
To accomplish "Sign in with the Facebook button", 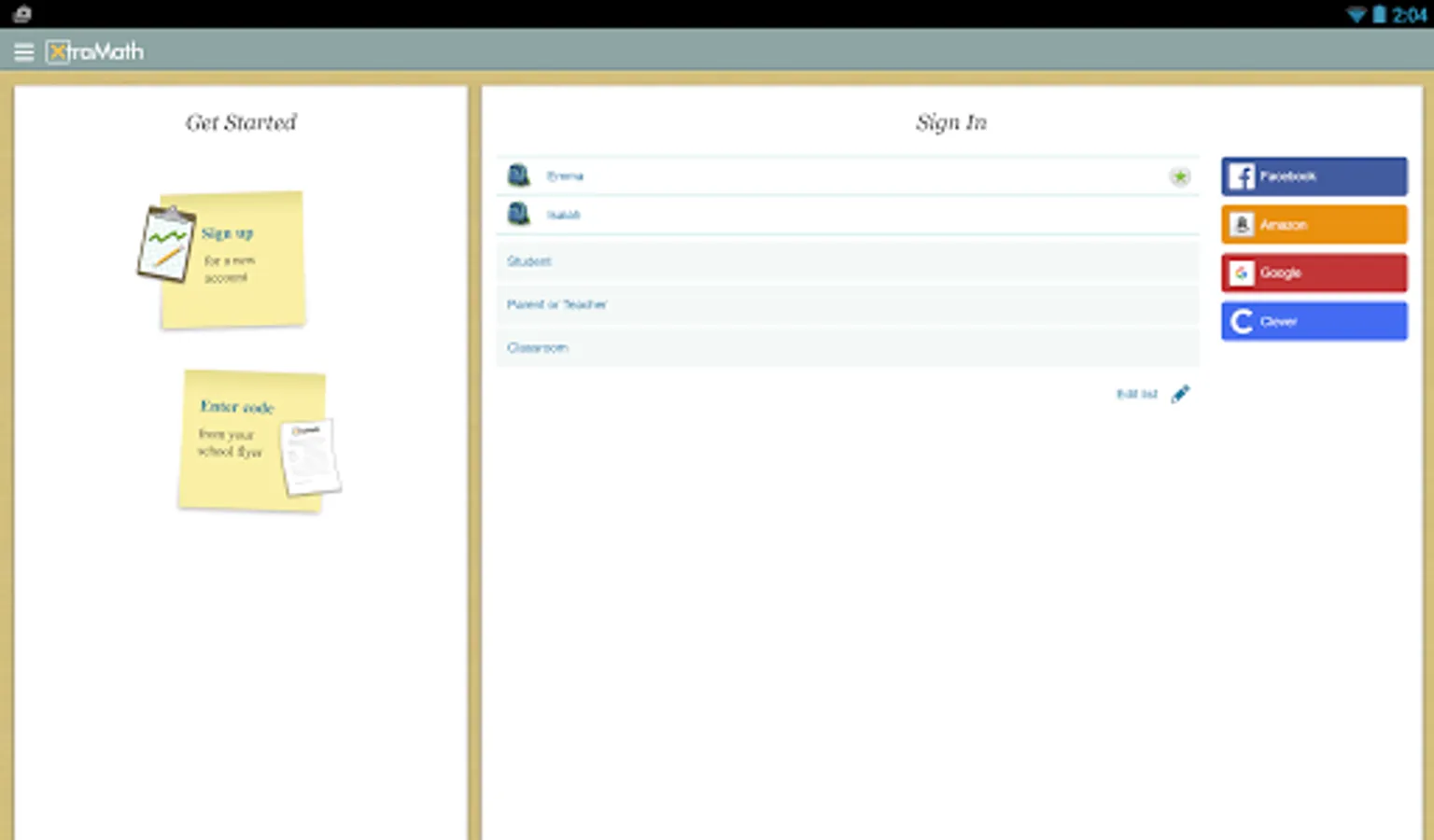I will tap(1314, 176).
